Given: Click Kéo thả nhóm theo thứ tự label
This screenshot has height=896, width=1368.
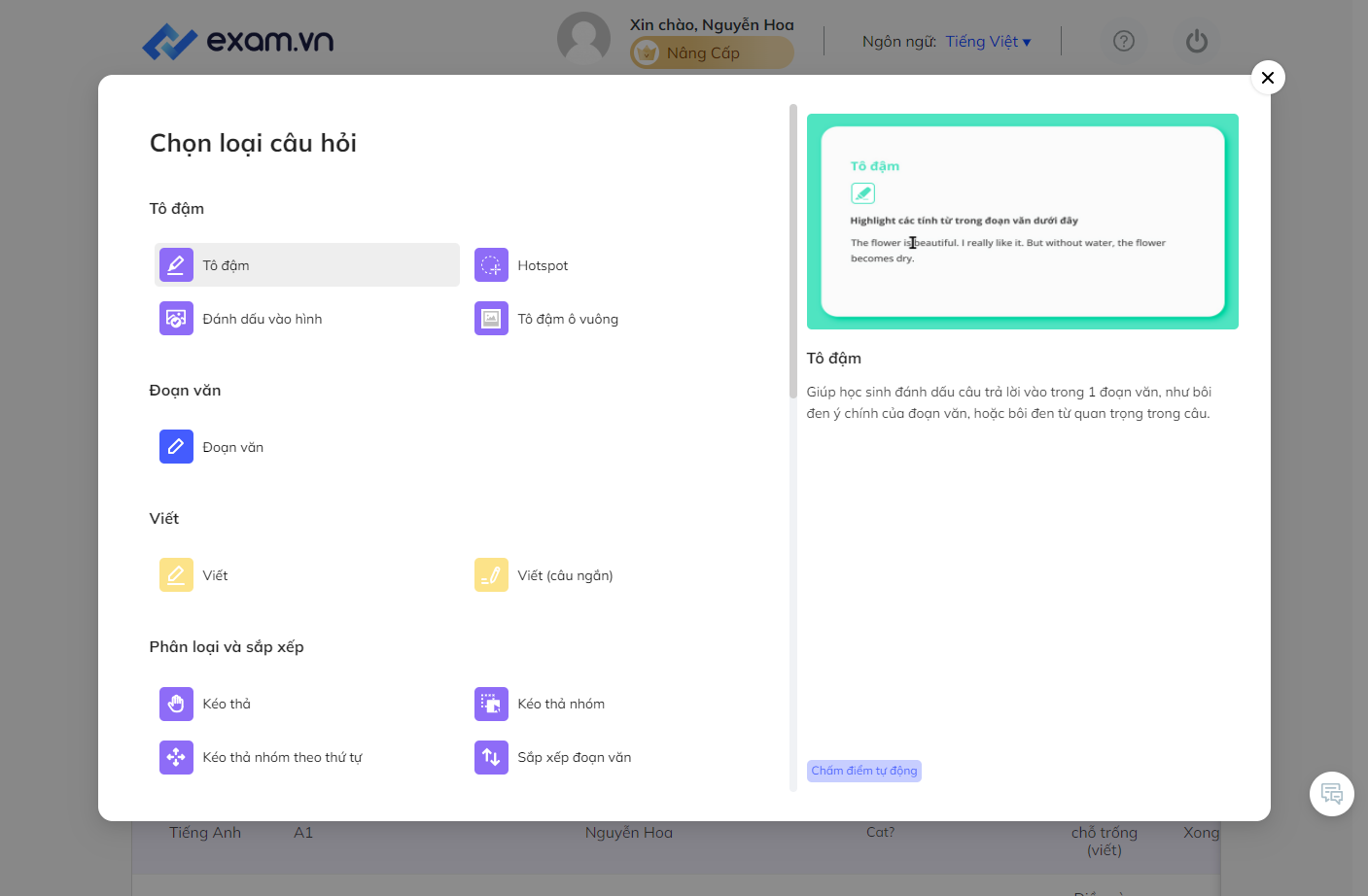Looking at the screenshot, I should tap(282, 757).
